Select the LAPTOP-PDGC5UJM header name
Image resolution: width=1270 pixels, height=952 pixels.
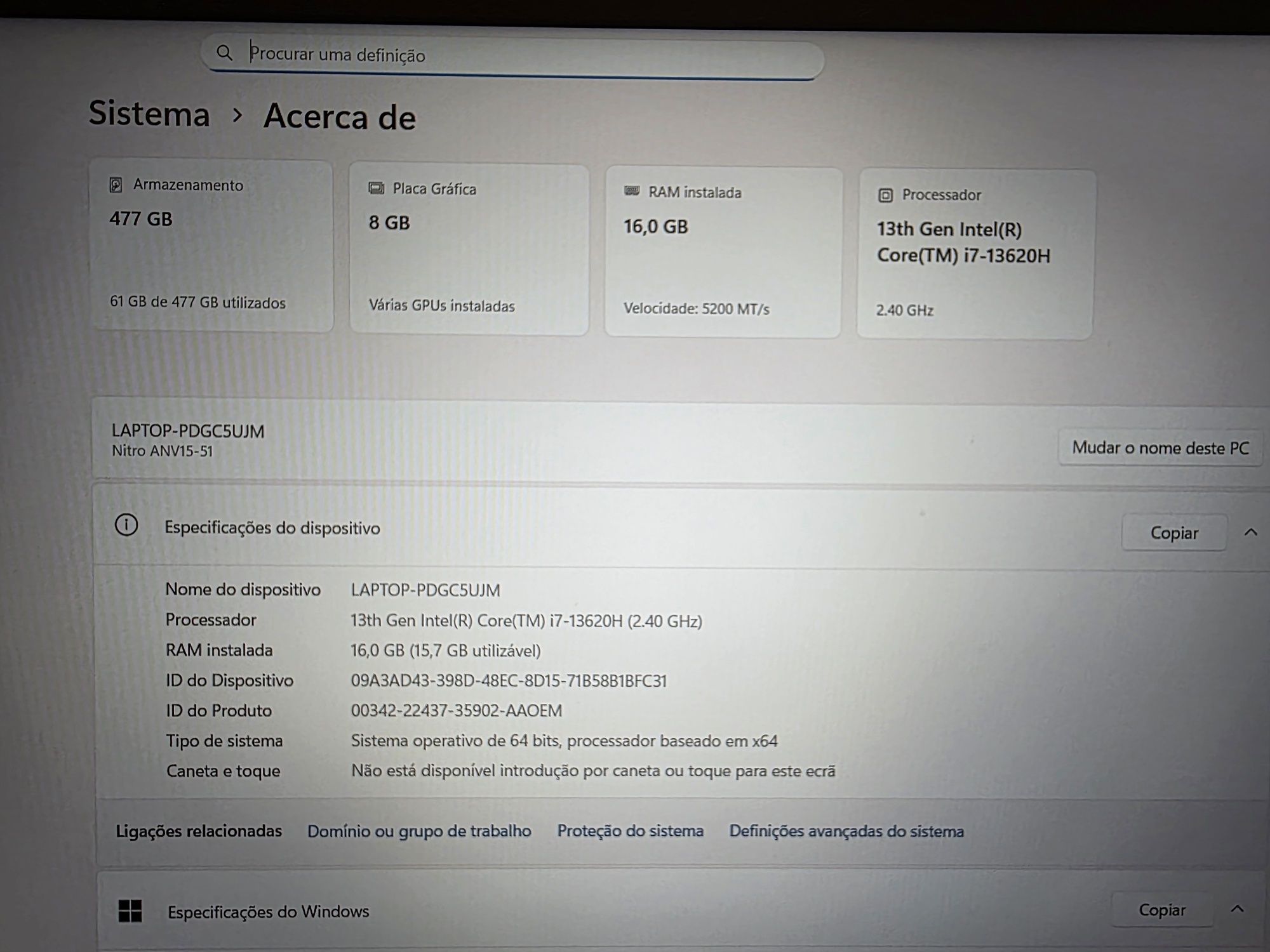coord(188,431)
